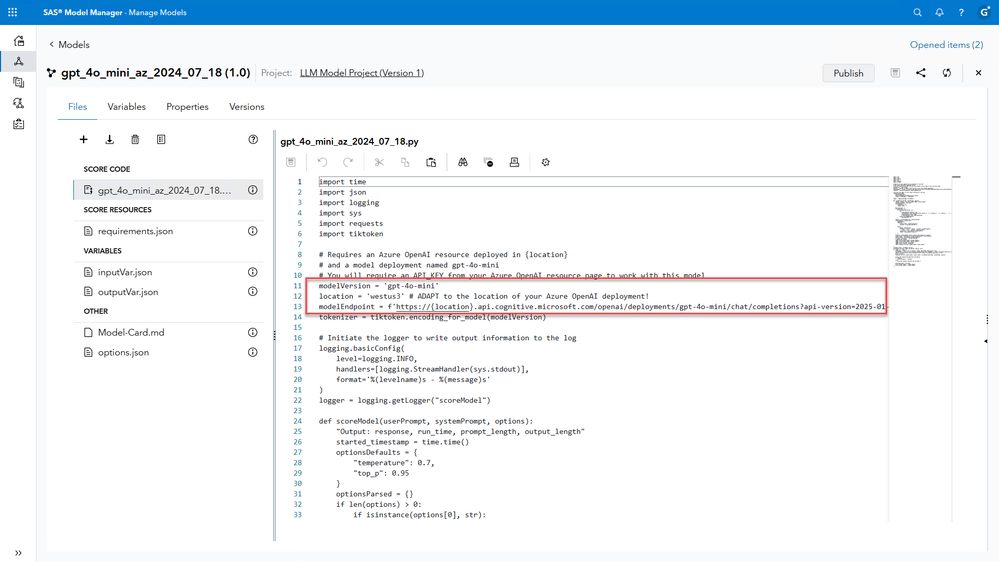Delete the selected file
Viewport: 999px width, 562px height.
pos(135,139)
